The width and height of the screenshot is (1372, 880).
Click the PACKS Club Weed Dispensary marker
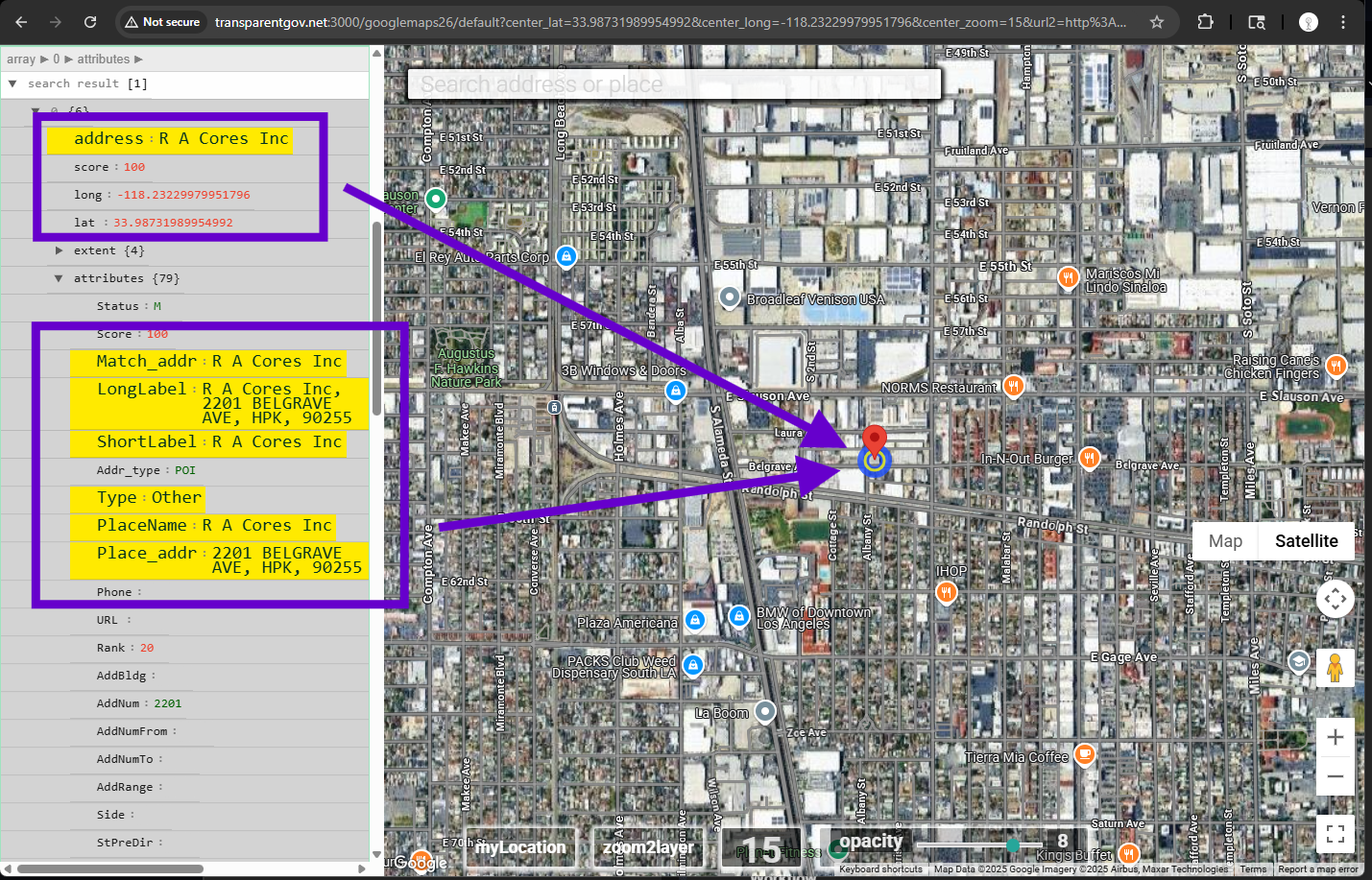click(x=693, y=664)
